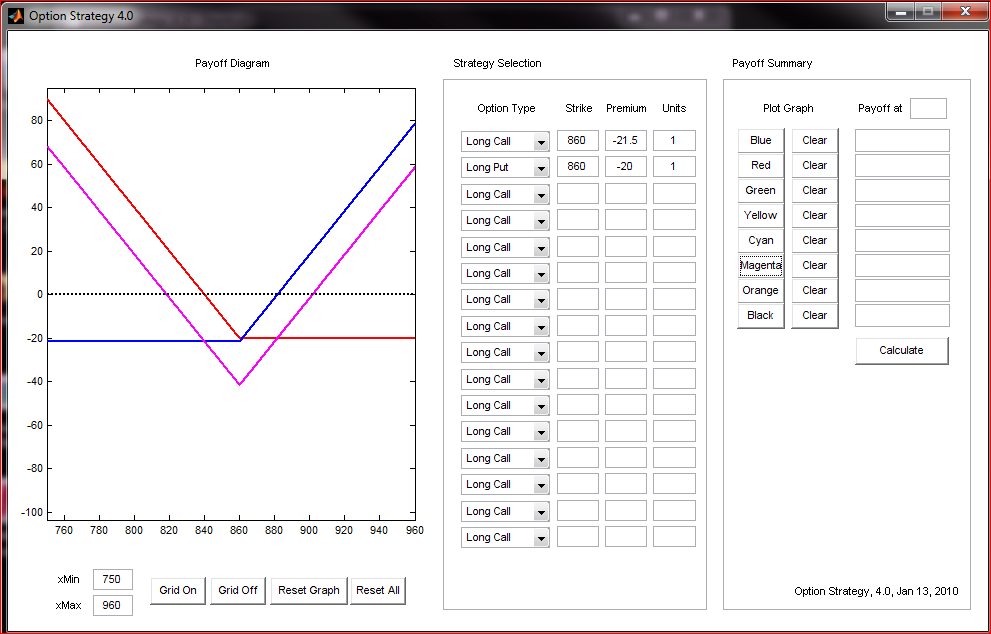The height and width of the screenshot is (634, 991).
Task: Clear the Orange plot
Action: pyautogui.click(x=815, y=290)
